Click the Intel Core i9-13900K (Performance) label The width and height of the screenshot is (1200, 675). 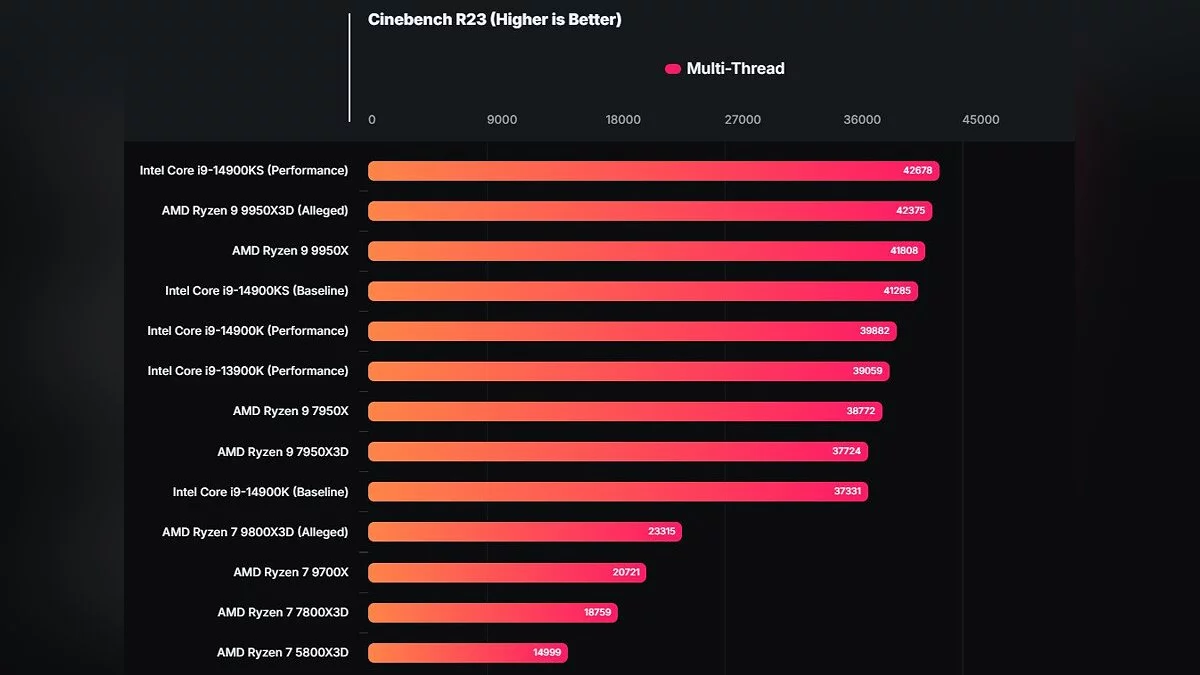(248, 371)
